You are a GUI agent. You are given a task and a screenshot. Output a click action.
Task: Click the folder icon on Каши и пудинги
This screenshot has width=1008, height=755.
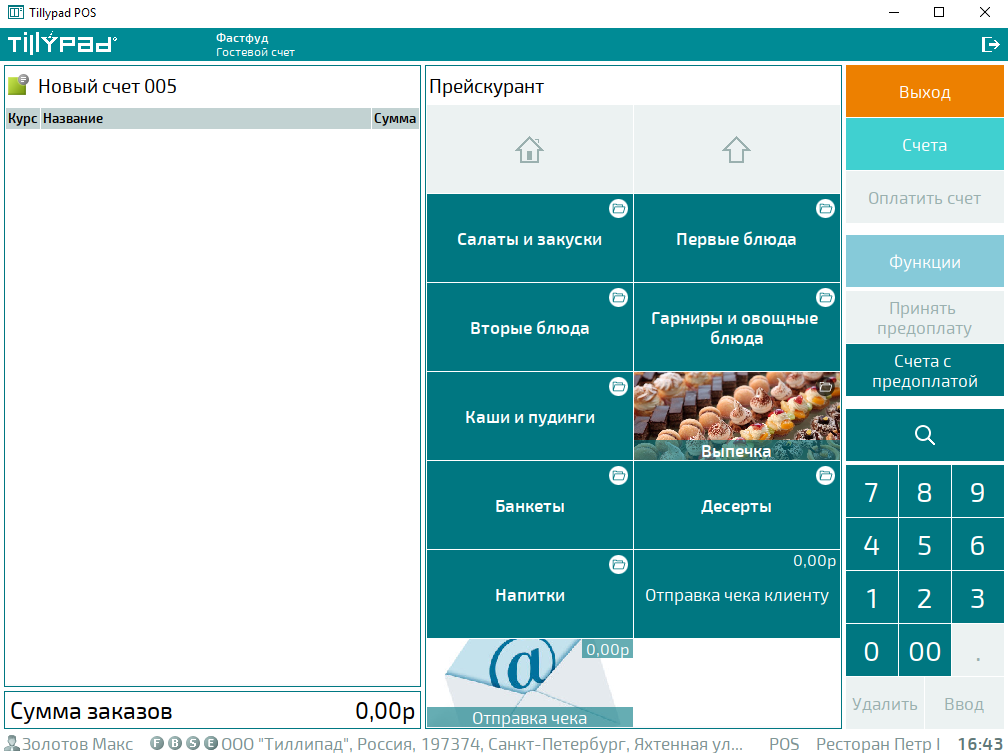click(x=618, y=387)
